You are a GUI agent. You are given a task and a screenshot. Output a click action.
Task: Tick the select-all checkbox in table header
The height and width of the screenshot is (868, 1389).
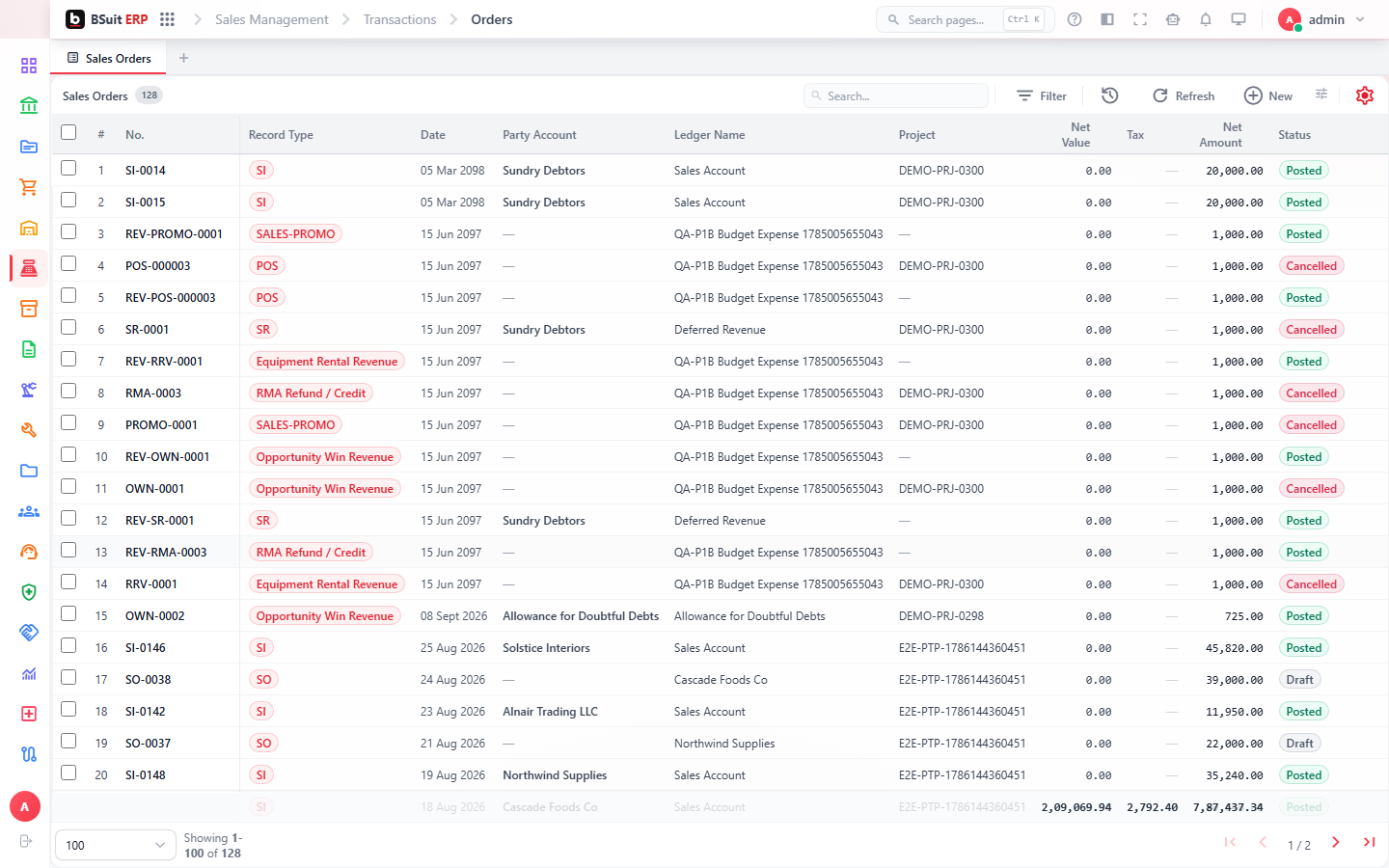(x=68, y=132)
